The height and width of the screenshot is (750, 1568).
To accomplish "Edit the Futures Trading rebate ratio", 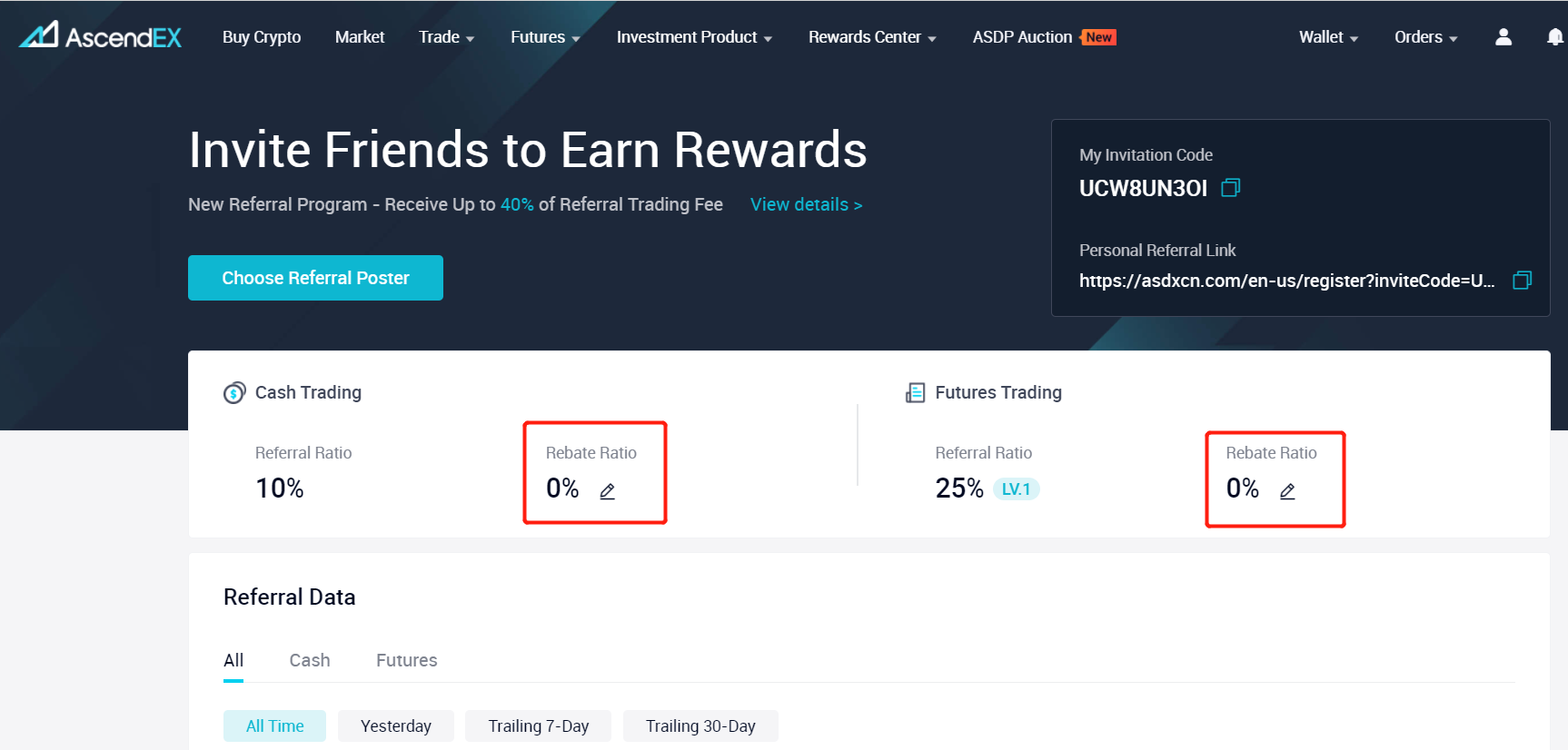I will (1287, 491).
